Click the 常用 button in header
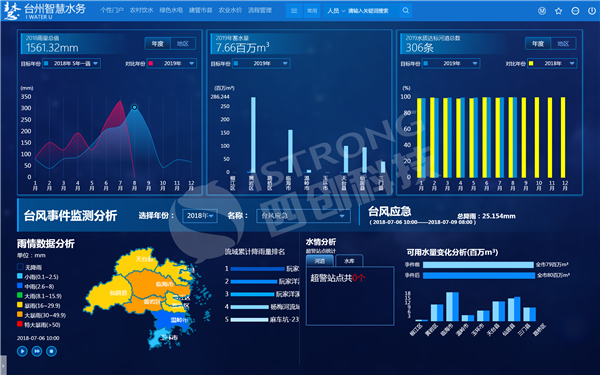Viewport: 600px width, 375px height. pos(312,11)
